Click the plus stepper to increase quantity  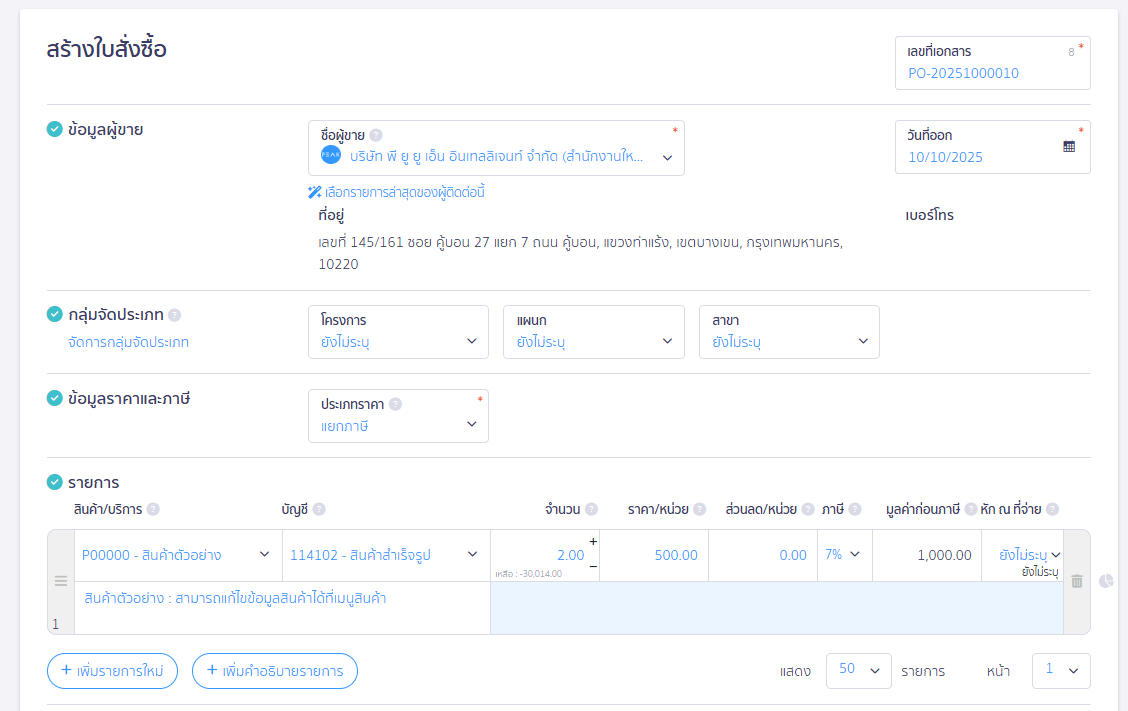tap(593, 542)
